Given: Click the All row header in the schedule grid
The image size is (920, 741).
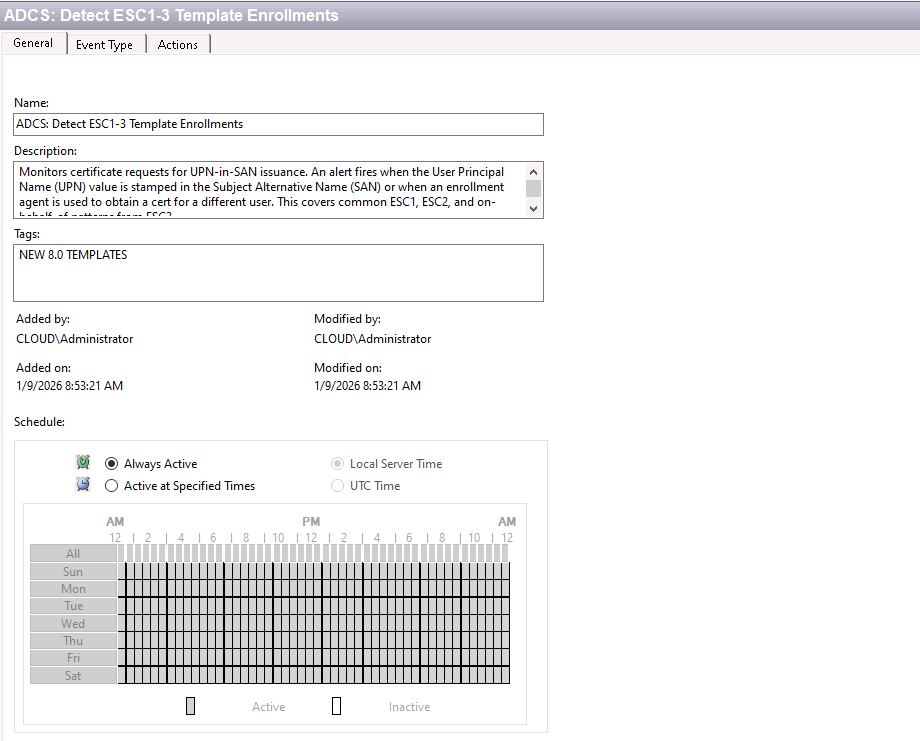Looking at the screenshot, I should (73, 553).
